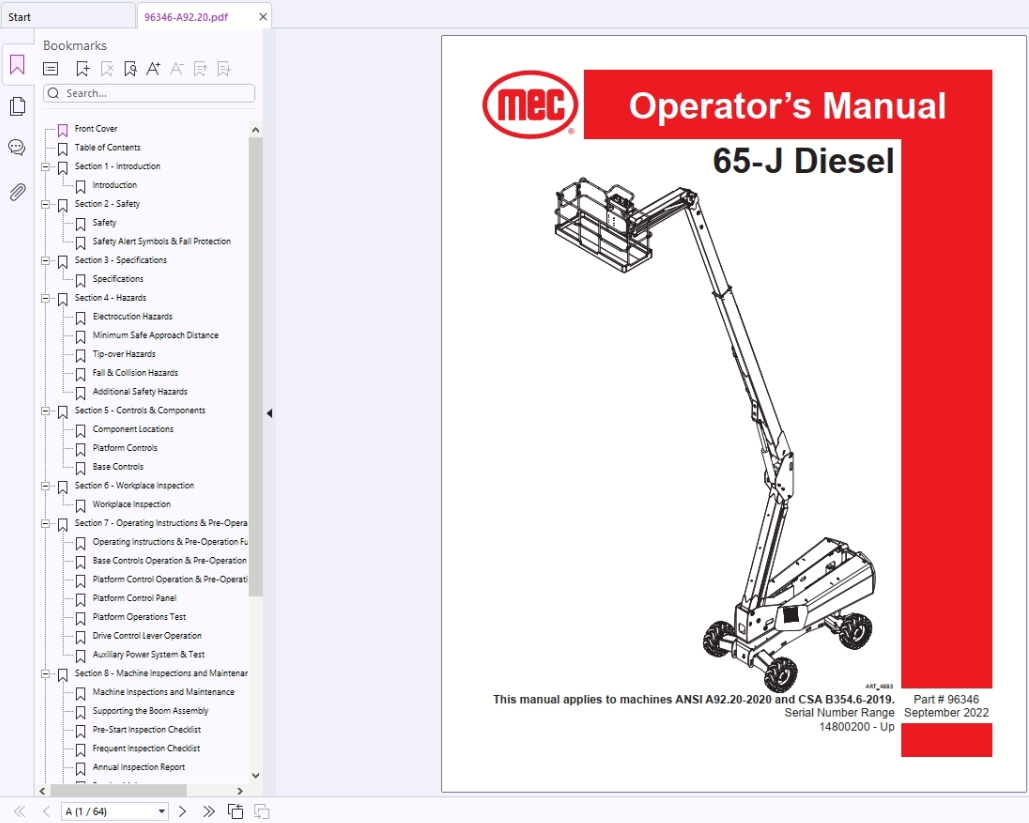Open the Comments panel icon

pos(17,148)
